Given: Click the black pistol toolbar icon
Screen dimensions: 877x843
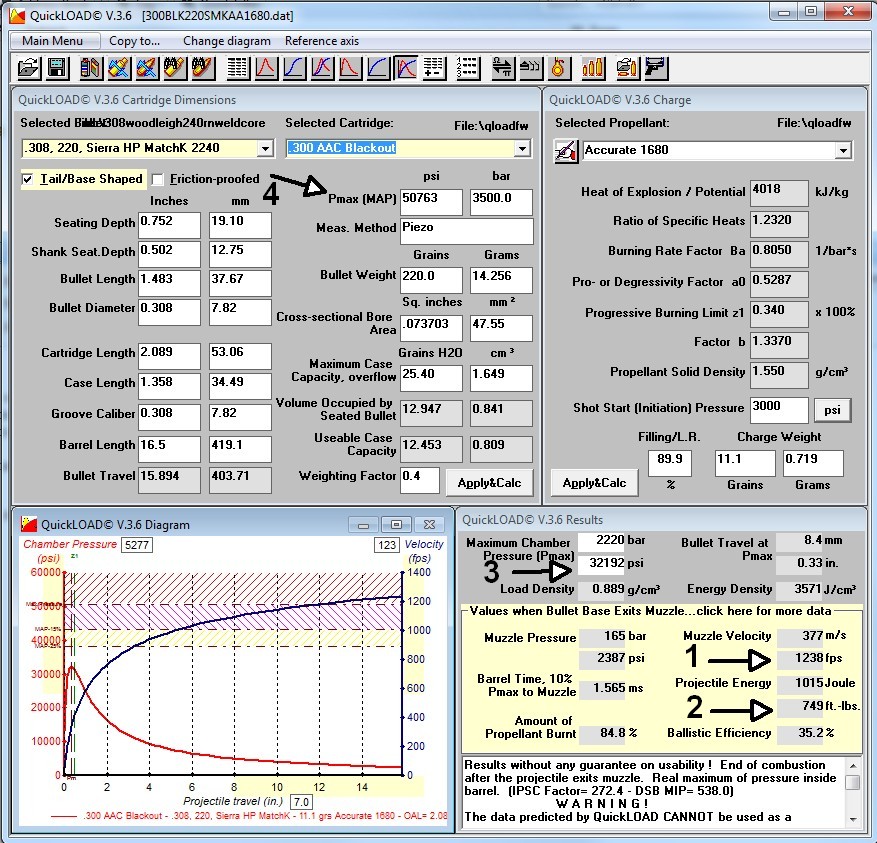Looking at the screenshot, I should click(x=656, y=68).
